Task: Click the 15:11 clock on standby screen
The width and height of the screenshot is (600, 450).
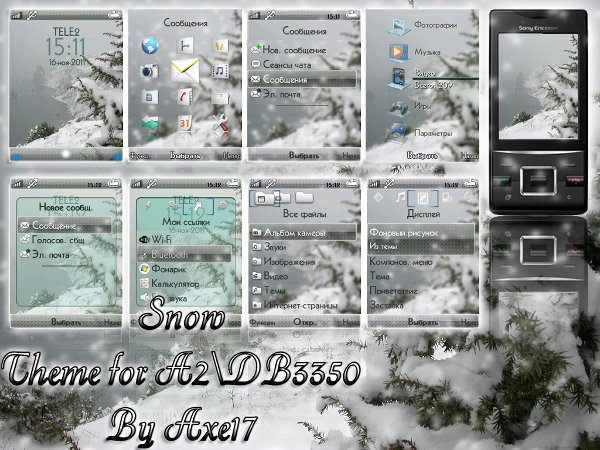Action: click(x=66, y=47)
